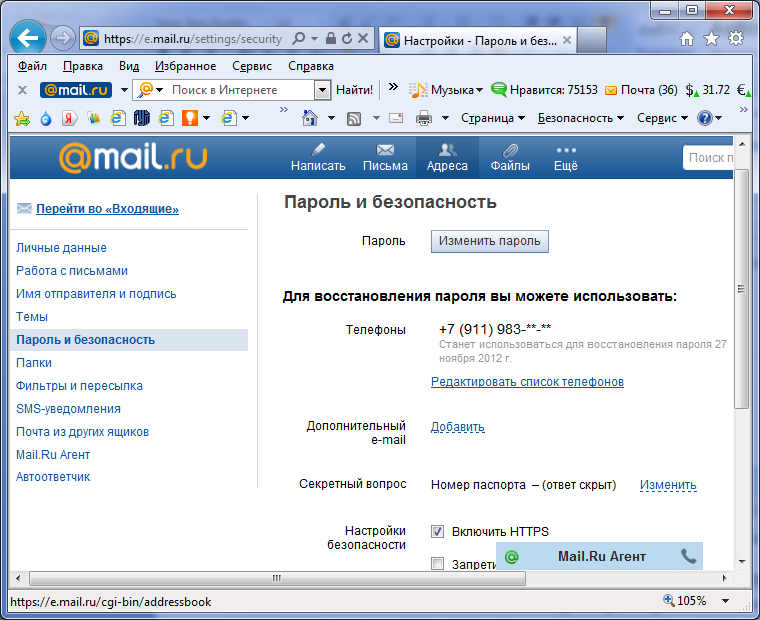The height and width of the screenshot is (620, 760).
Task: Open the Файл menu
Action: coord(32,66)
